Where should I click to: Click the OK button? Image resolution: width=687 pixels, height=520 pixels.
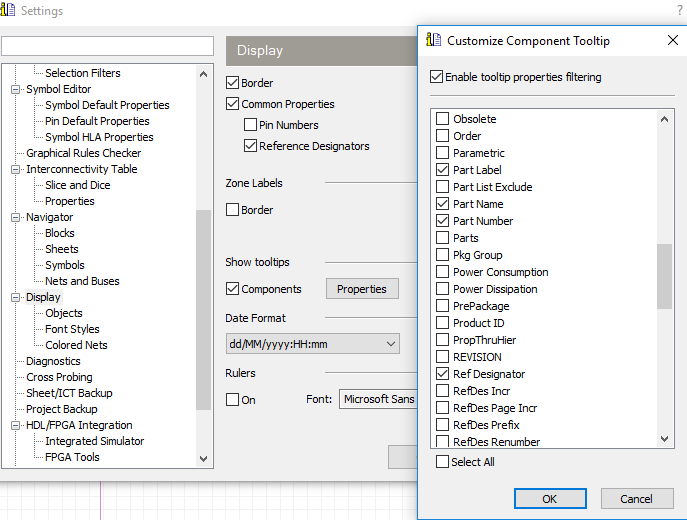(550, 499)
